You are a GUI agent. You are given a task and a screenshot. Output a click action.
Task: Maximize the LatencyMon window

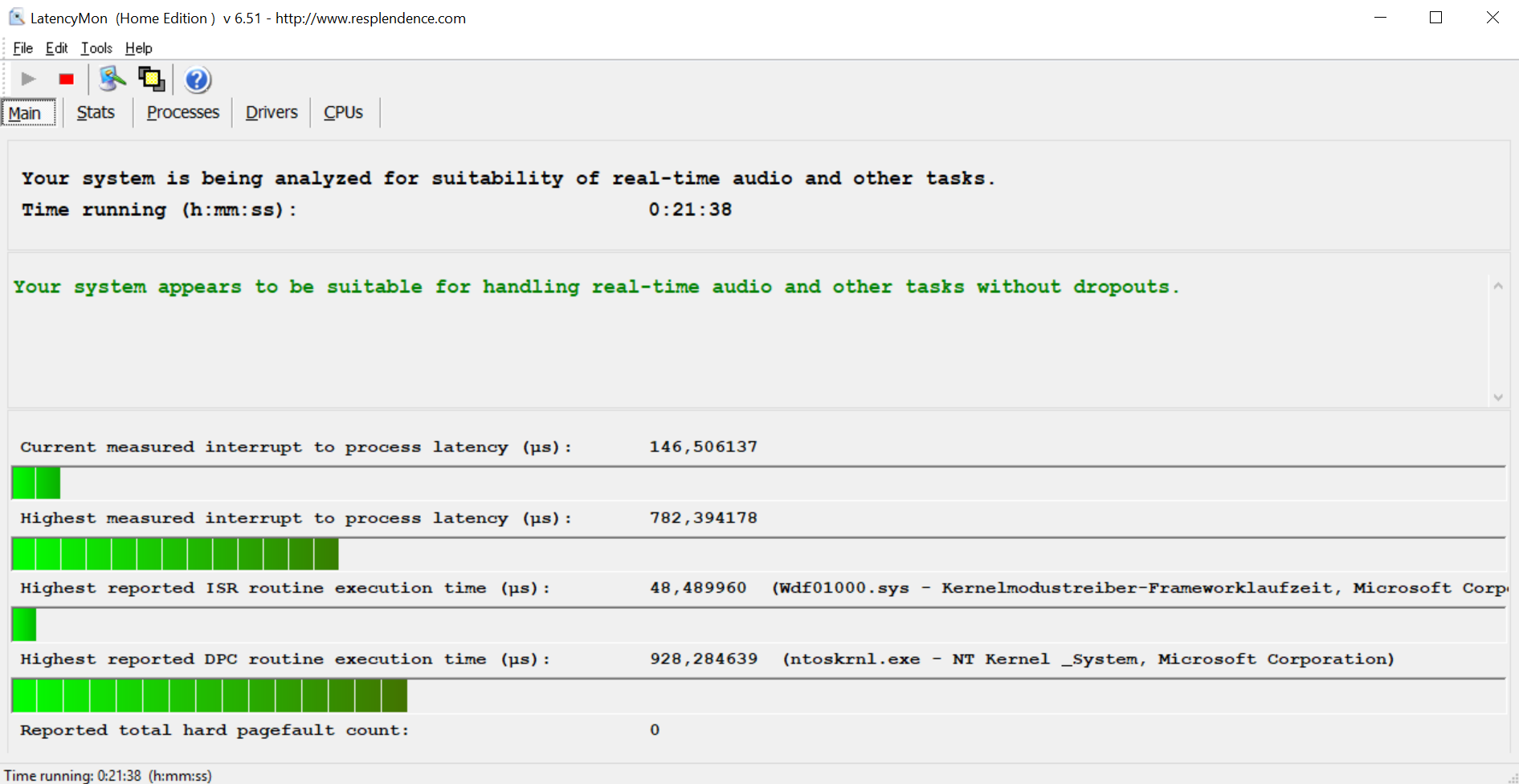(x=1435, y=18)
